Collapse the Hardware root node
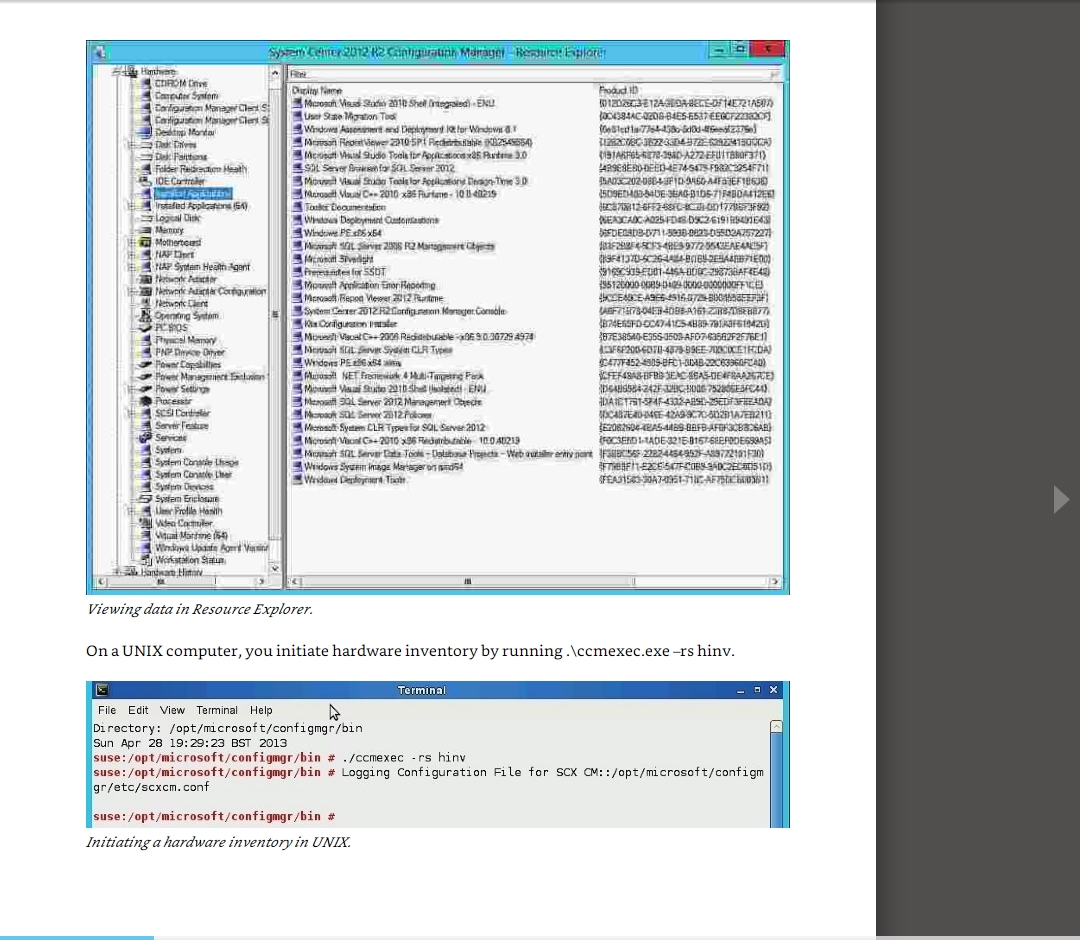 [118, 72]
